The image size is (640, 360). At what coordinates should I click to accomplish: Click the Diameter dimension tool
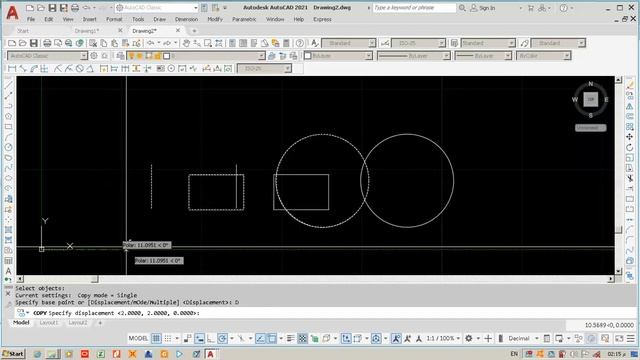pos(80,69)
